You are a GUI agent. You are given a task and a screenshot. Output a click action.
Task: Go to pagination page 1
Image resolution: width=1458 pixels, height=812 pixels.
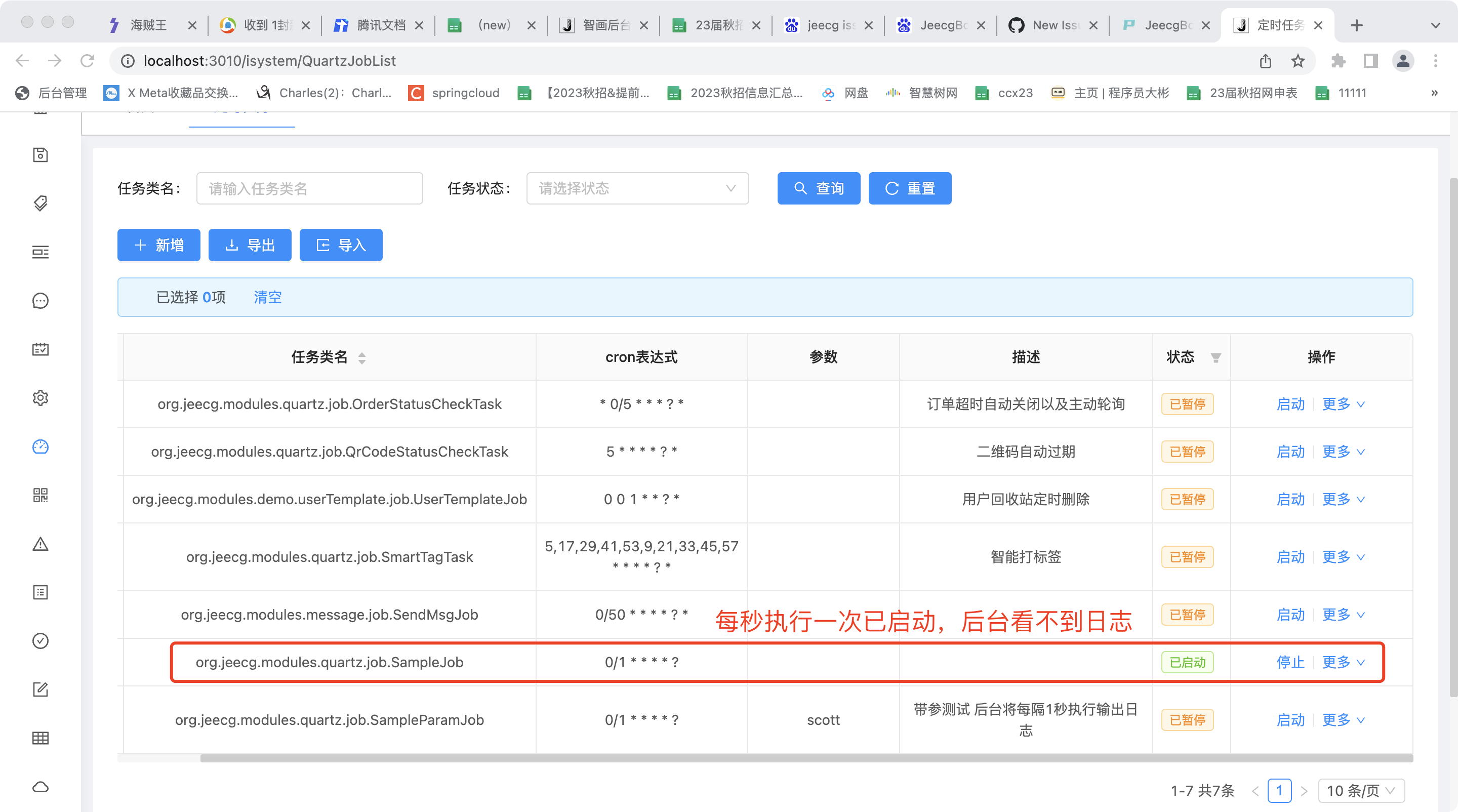(x=1279, y=791)
